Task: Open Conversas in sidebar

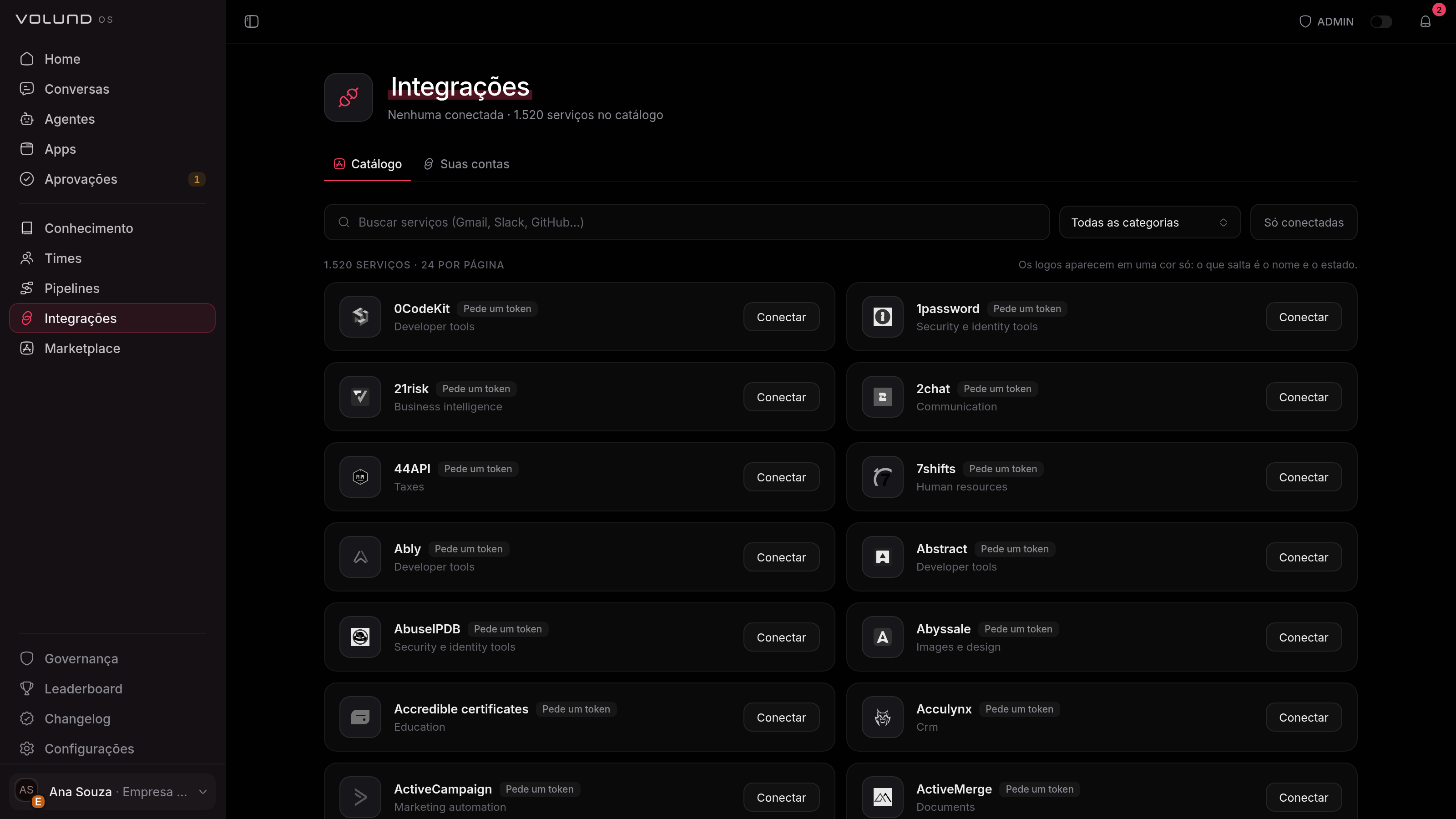Action: 112,89
